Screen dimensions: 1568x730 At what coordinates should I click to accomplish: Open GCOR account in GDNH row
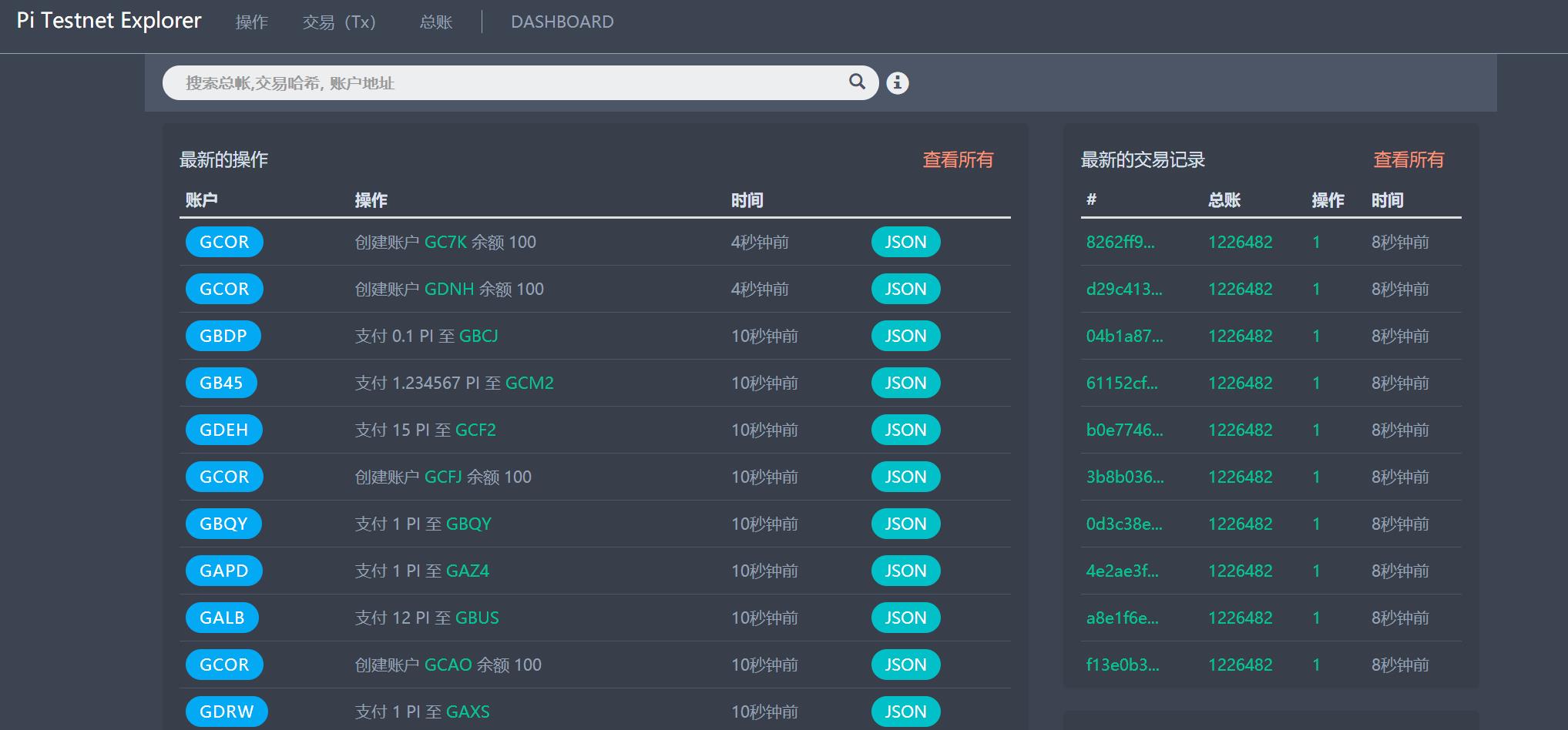(224, 289)
